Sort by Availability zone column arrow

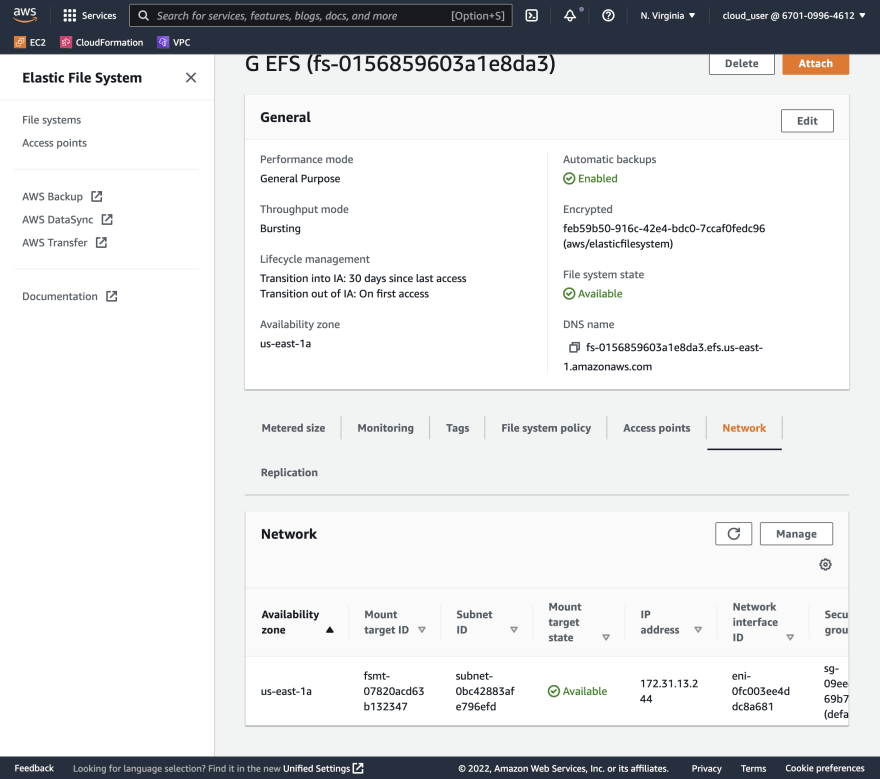click(x=330, y=630)
